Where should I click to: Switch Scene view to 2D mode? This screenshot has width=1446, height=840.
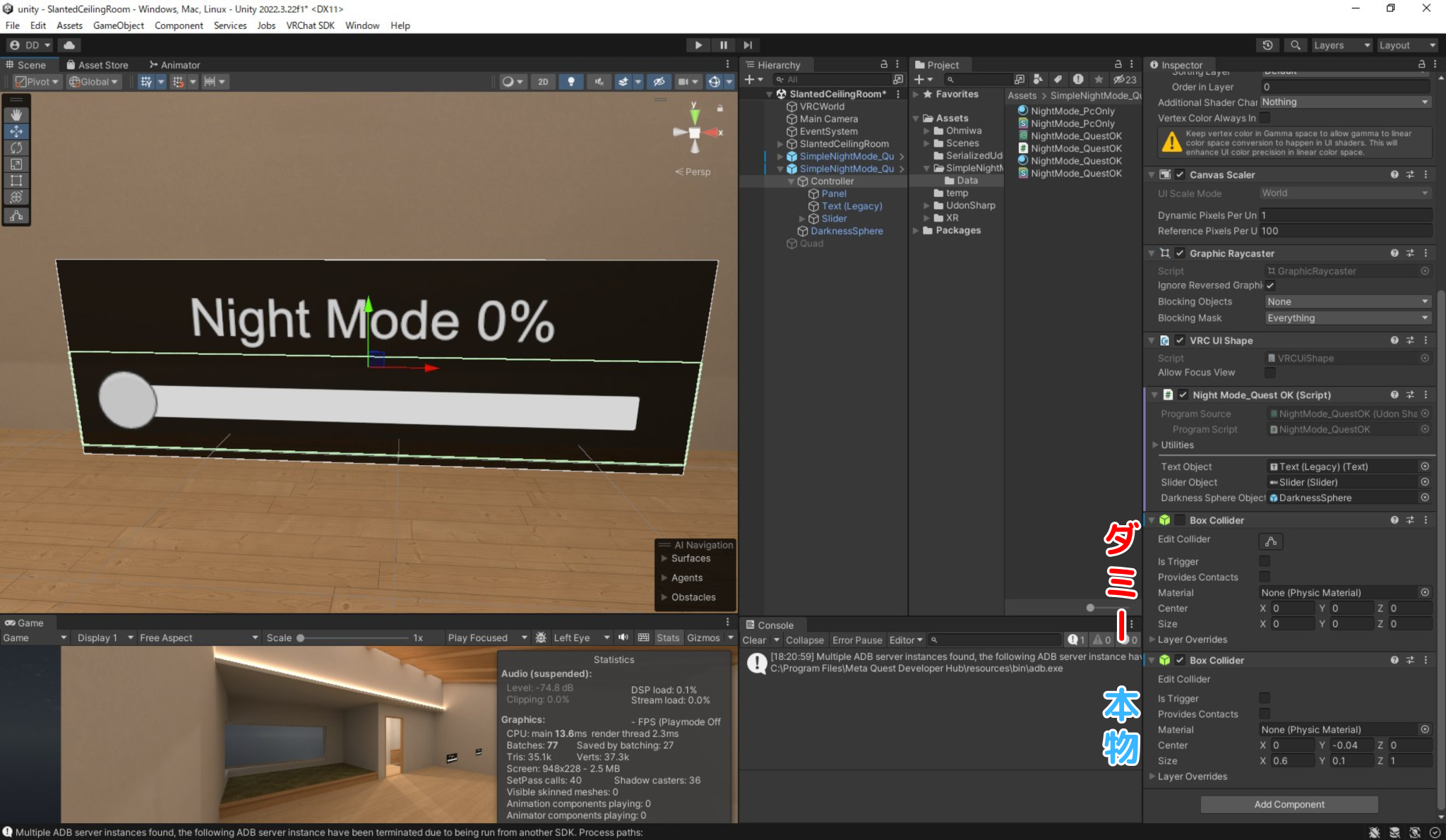point(543,81)
